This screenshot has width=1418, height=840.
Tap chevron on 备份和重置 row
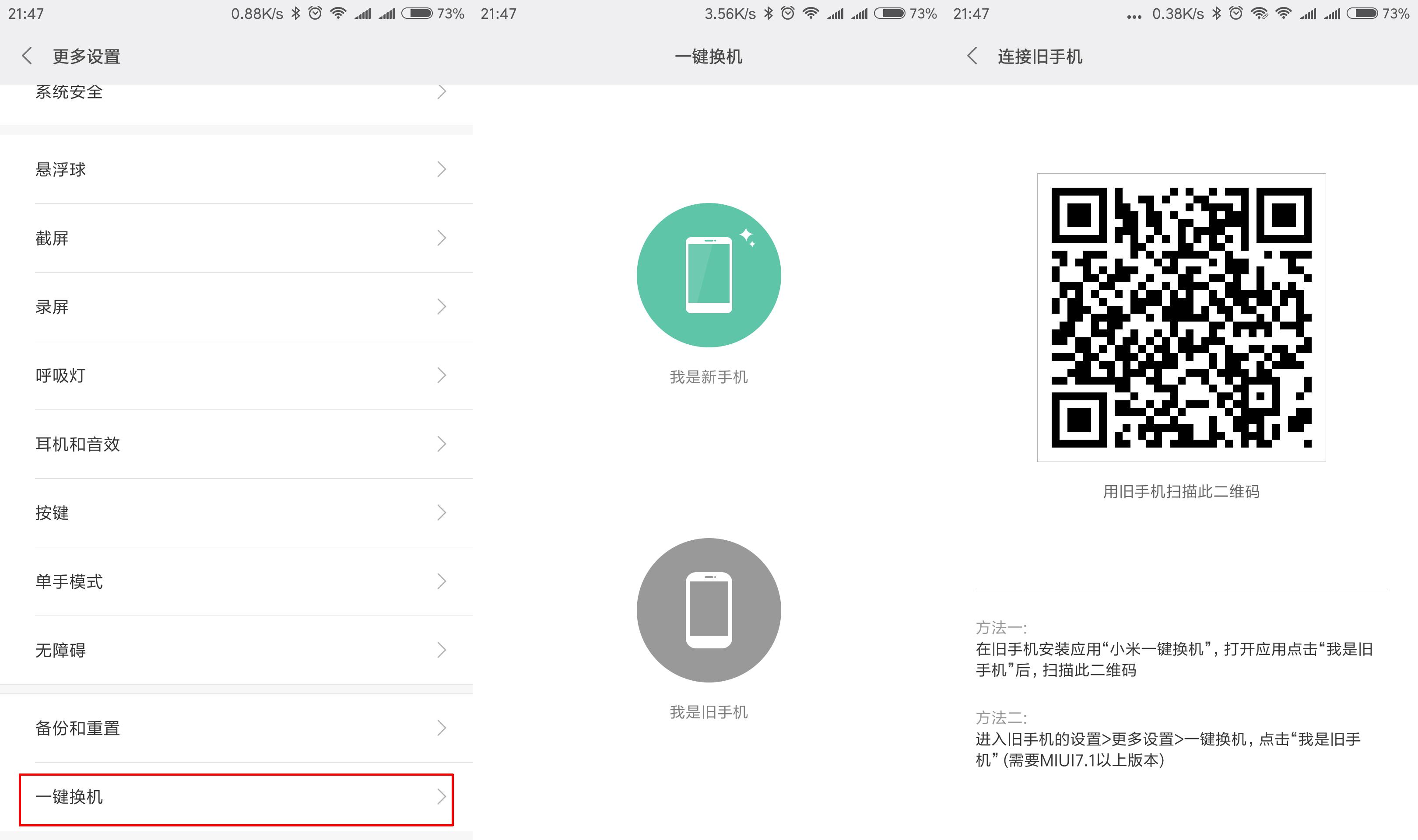[x=442, y=728]
